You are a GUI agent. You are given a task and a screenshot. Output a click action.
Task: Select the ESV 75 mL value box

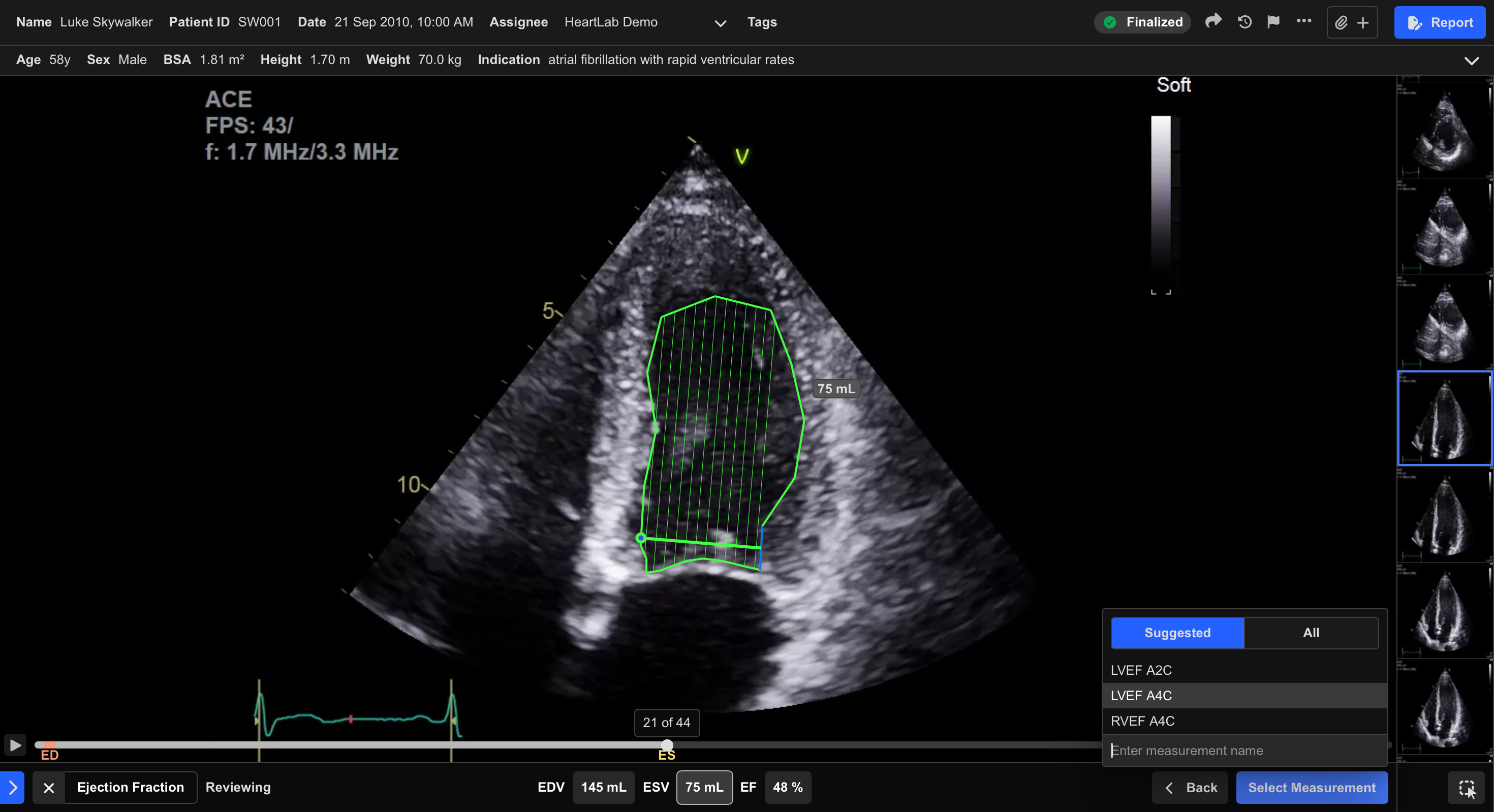pyautogui.click(x=704, y=787)
